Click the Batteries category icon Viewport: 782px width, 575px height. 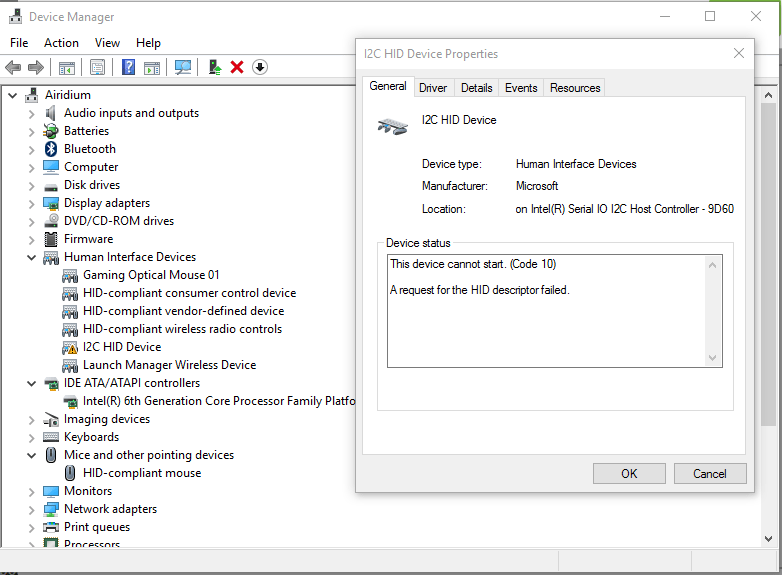click(x=51, y=131)
